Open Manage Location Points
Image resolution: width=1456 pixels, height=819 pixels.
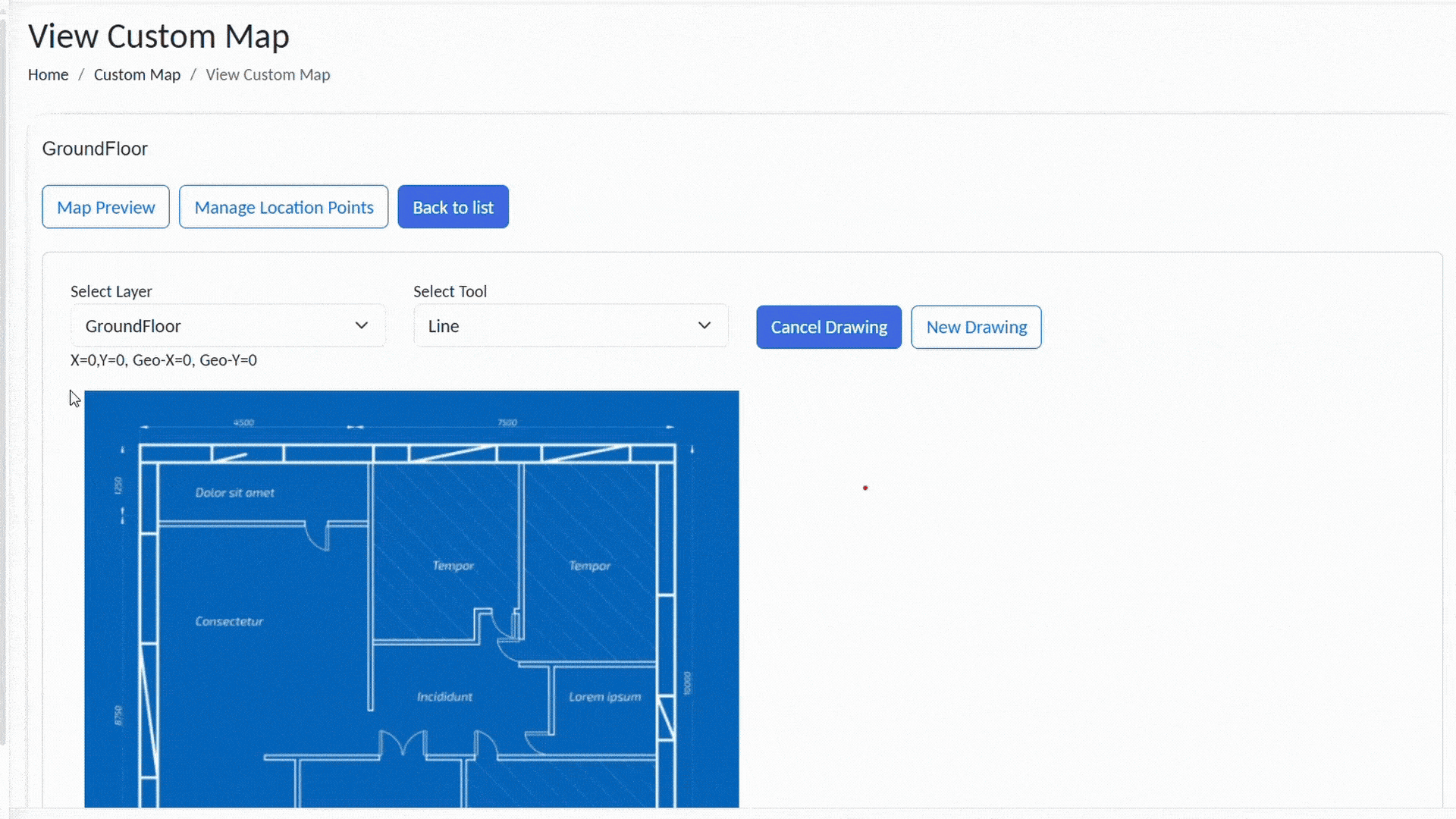284,207
